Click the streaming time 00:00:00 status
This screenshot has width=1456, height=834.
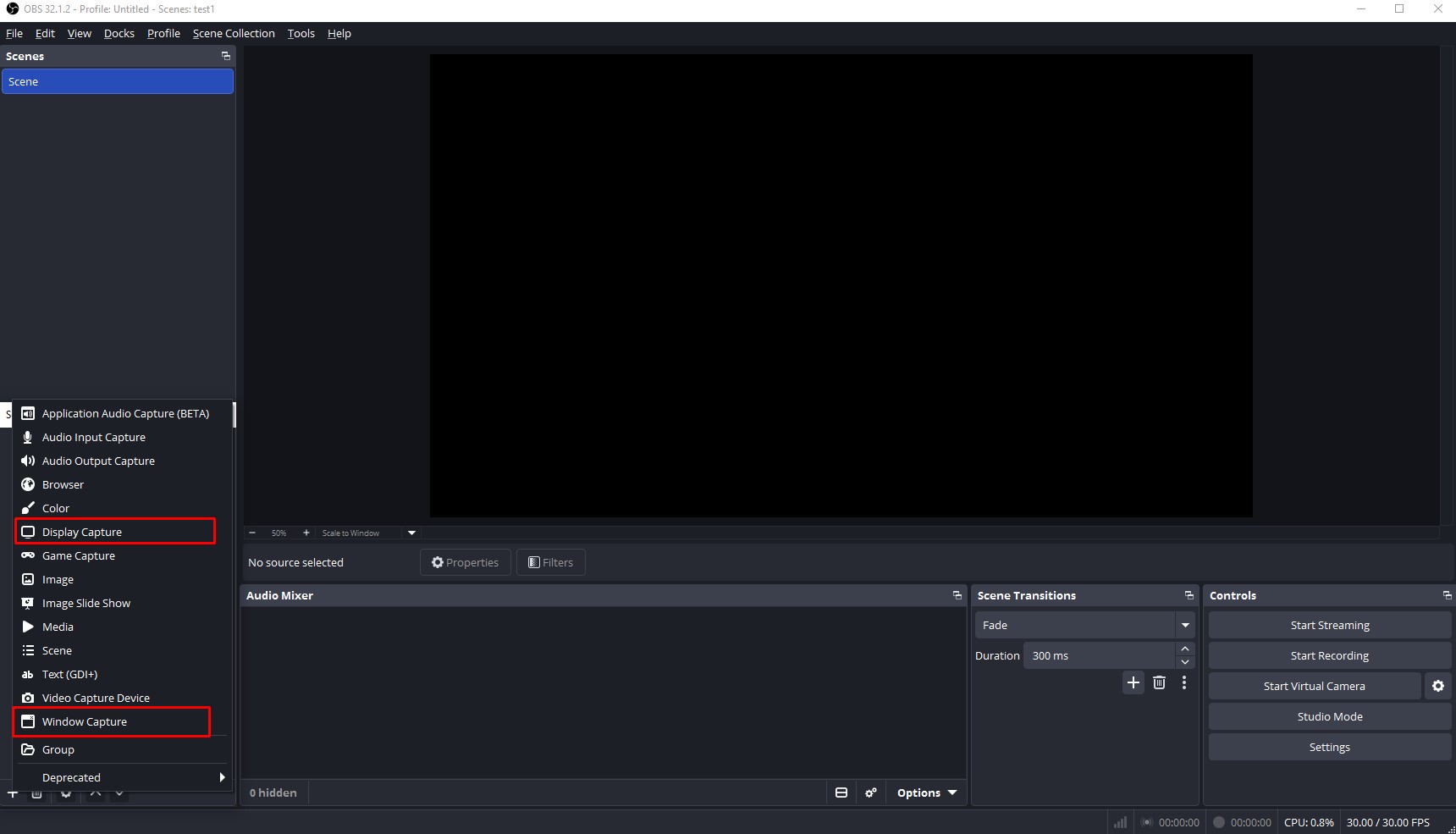click(x=1178, y=822)
